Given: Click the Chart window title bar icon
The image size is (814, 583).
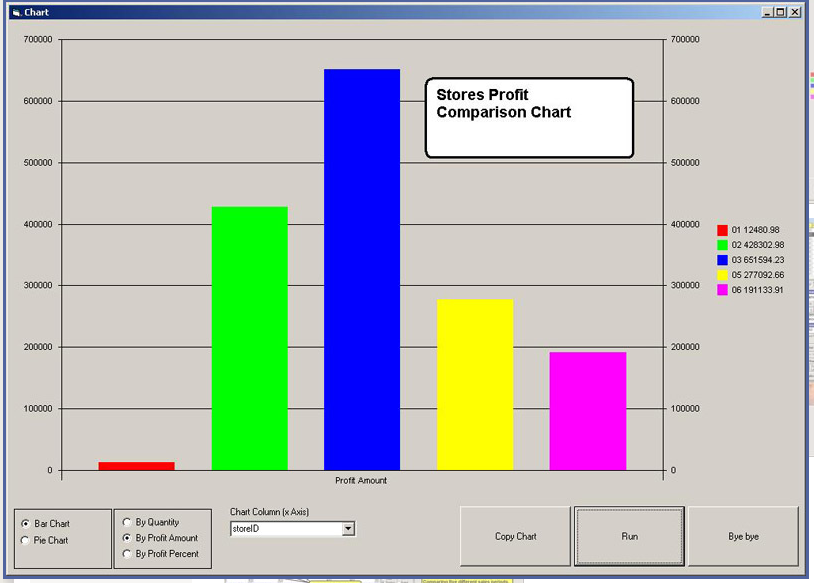Looking at the screenshot, I should point(15,12).
